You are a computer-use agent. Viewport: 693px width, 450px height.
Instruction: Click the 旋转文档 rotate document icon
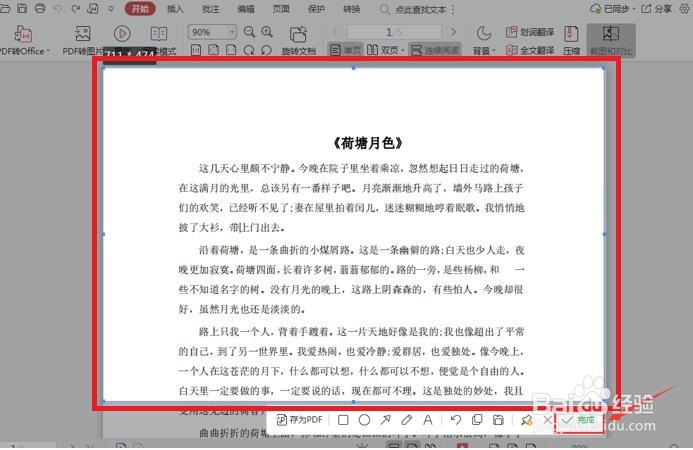pyautogui.click(x=298, y=34)
